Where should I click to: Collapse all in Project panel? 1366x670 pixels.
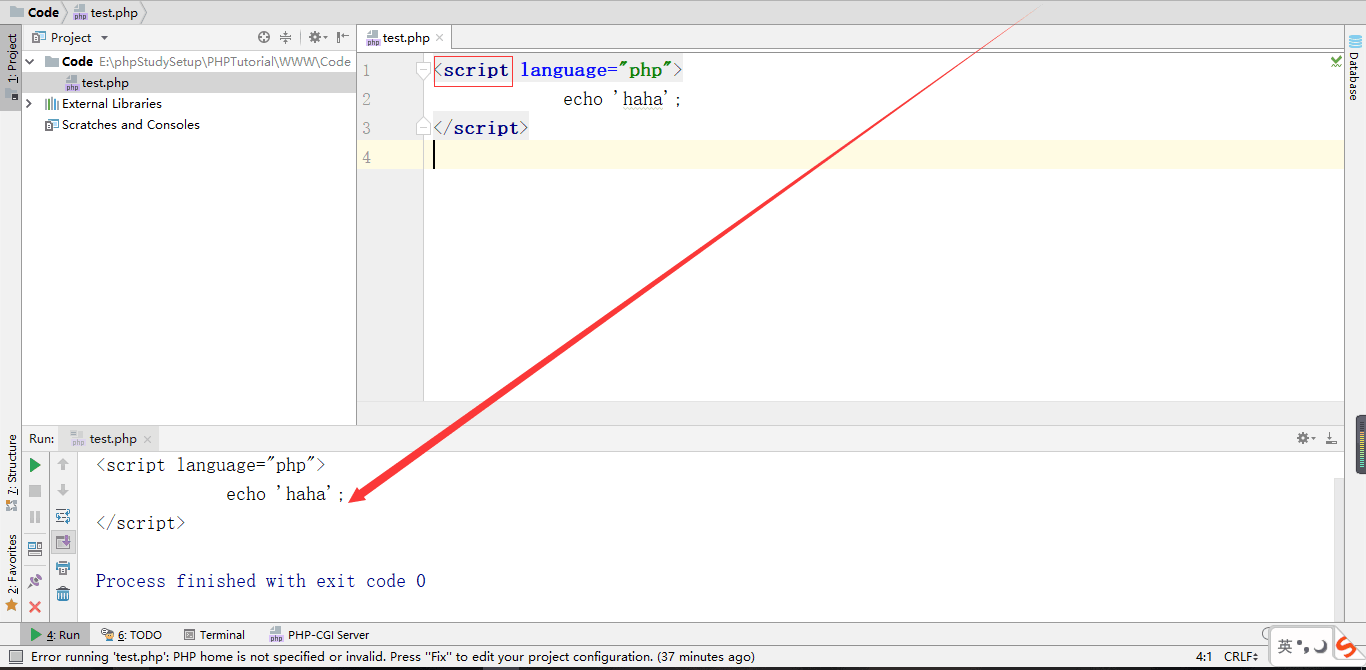point(285,37)
